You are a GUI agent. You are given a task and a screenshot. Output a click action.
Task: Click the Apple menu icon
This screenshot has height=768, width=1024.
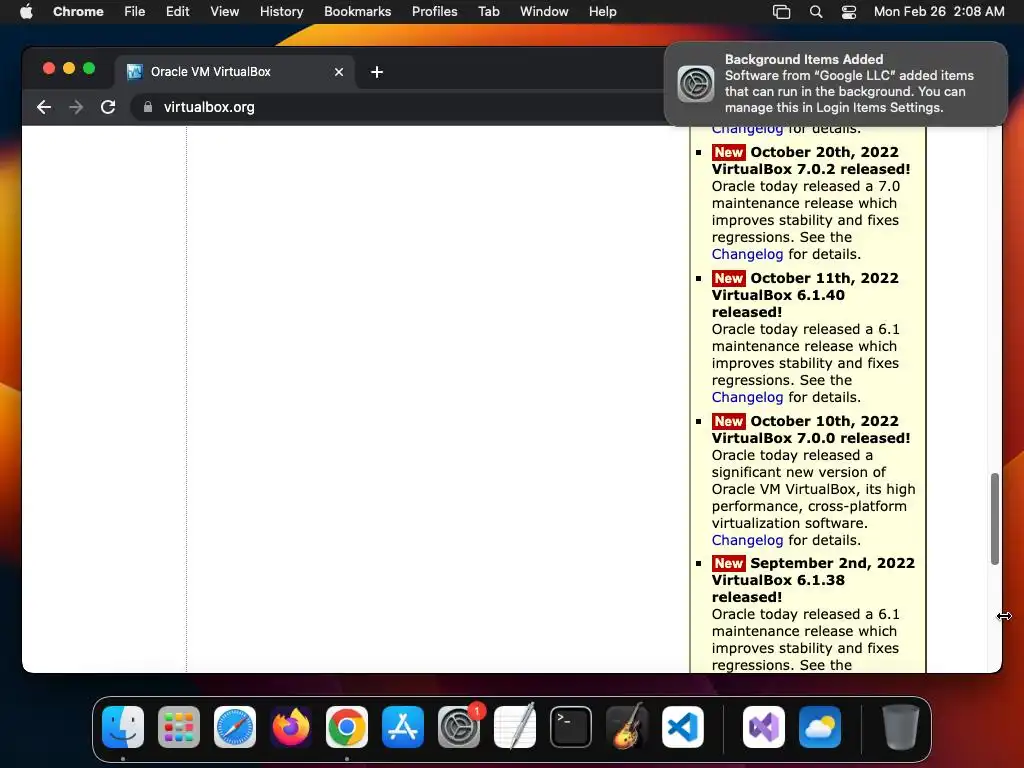(26, 11)
